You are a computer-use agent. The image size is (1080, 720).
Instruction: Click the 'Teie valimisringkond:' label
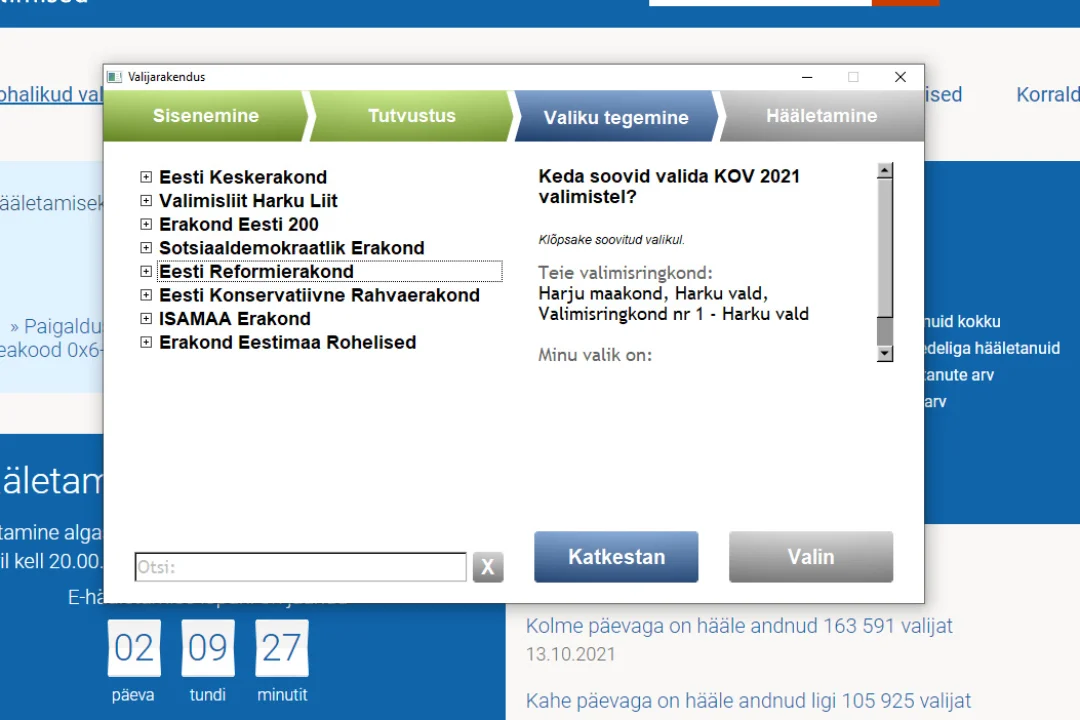(x=625, y=273)
